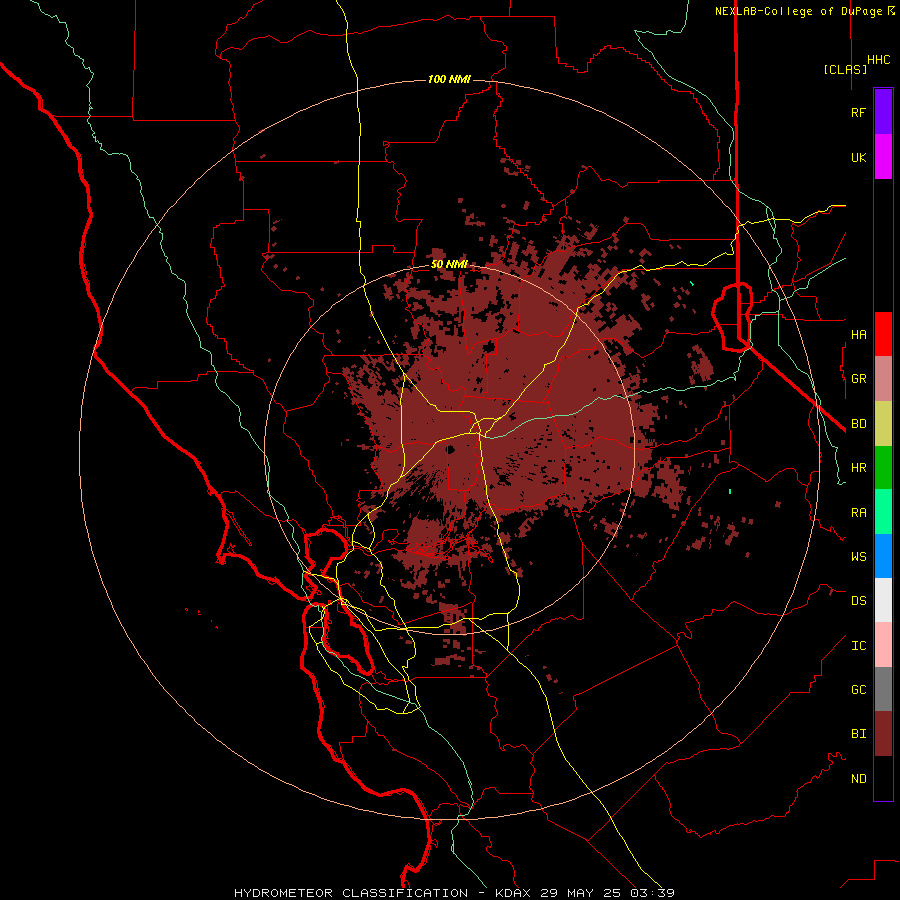Click the HA red legend swatch
Image resolution: width=900 pixels, height=900 pixels.
[883, 334]
